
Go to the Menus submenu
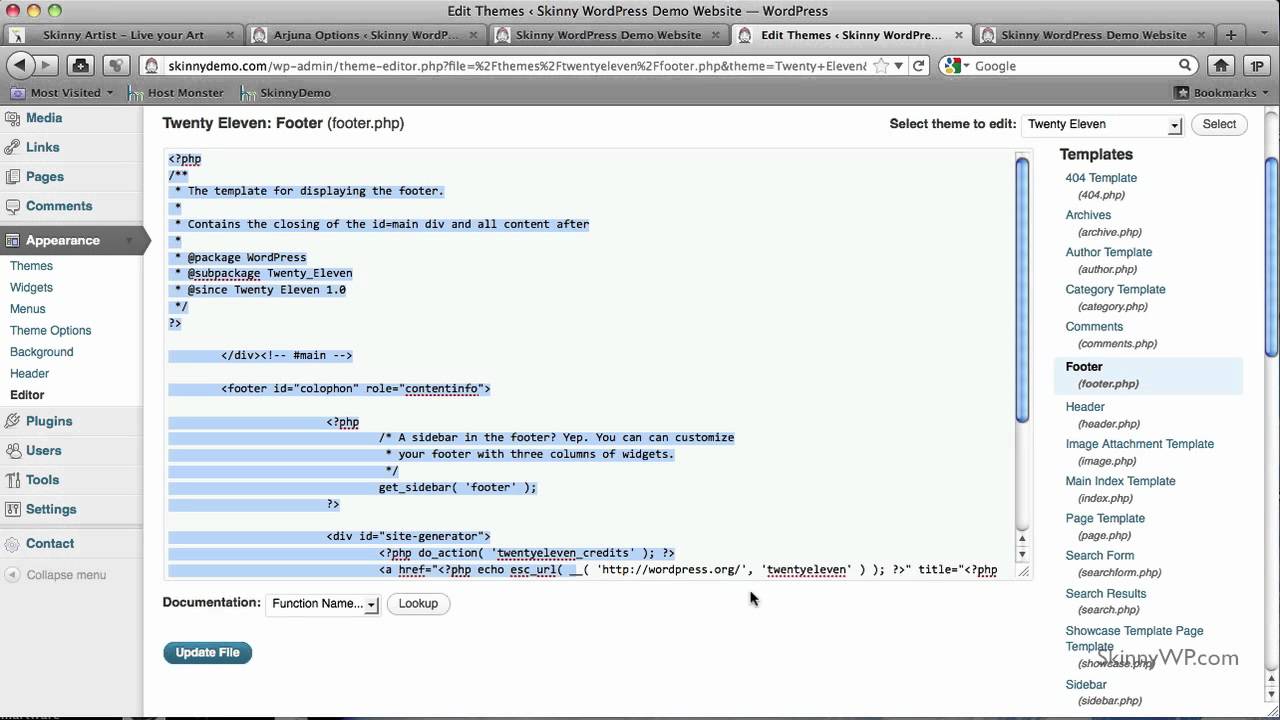tap(28, 309)
